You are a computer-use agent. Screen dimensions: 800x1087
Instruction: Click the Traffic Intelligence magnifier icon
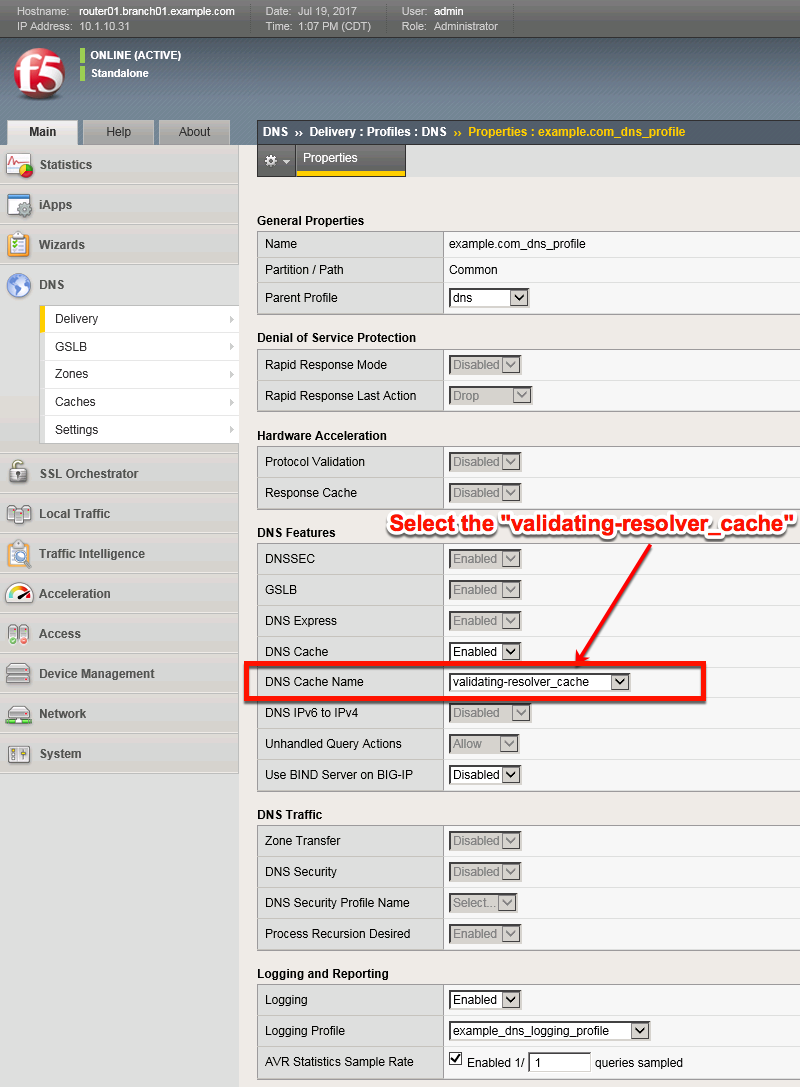[x=19, y=554]
